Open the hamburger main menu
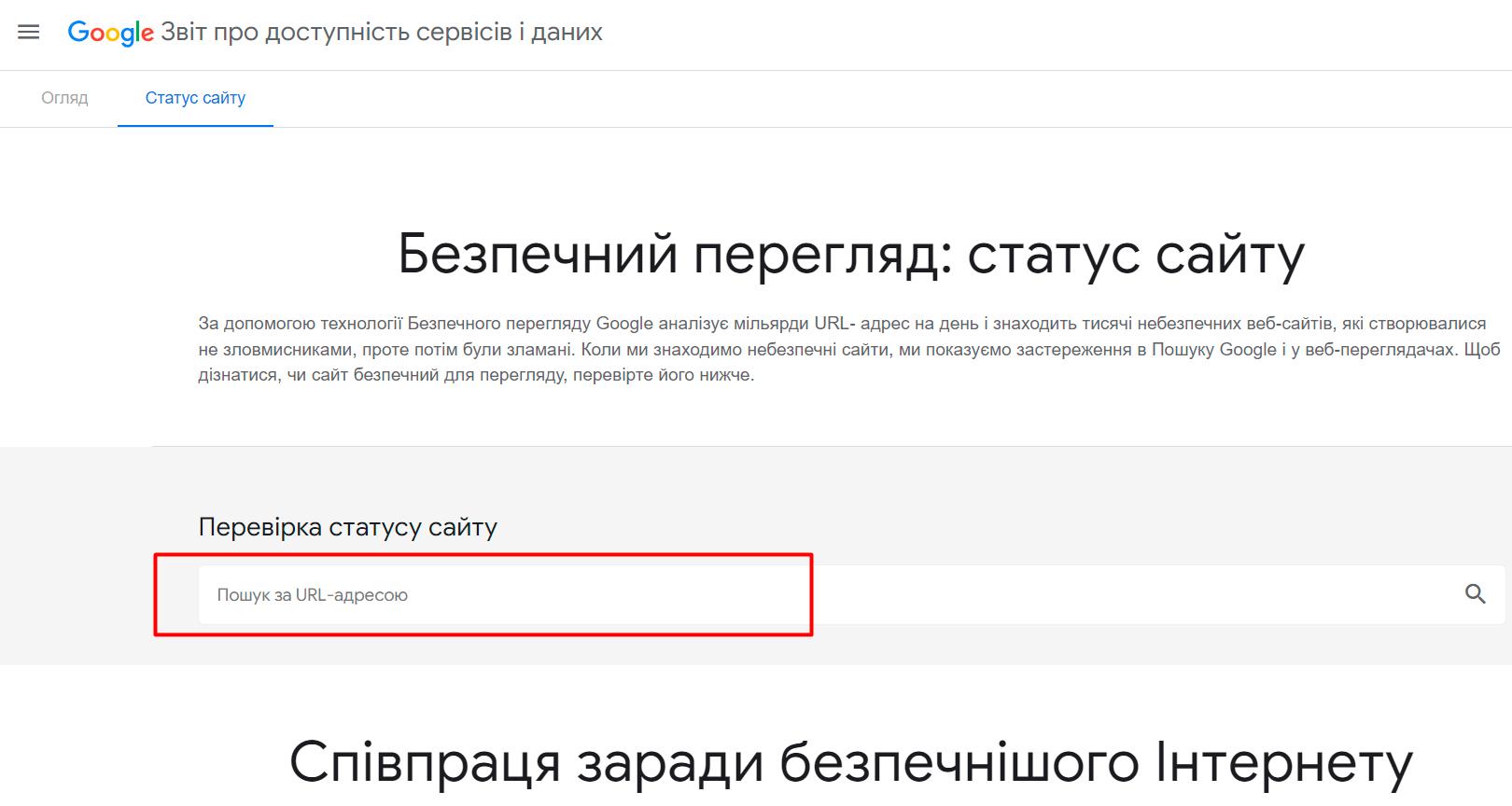The width and height of the screenshot is (1512, 806). click(x=29, y=33)
